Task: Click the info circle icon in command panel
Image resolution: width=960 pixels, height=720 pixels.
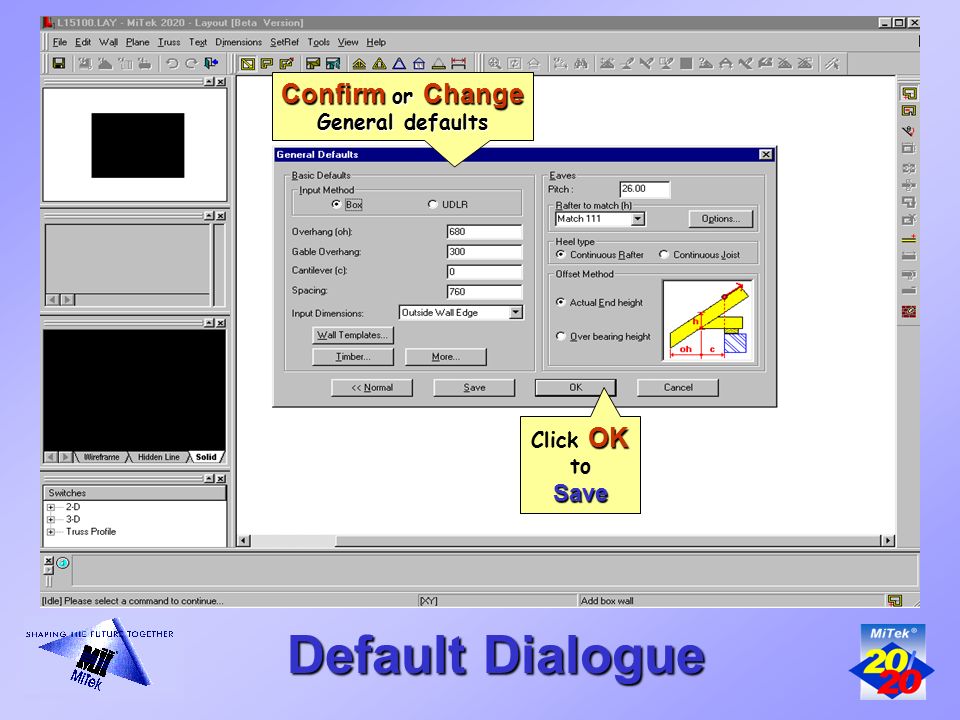Action: click(x=63, y=563)
